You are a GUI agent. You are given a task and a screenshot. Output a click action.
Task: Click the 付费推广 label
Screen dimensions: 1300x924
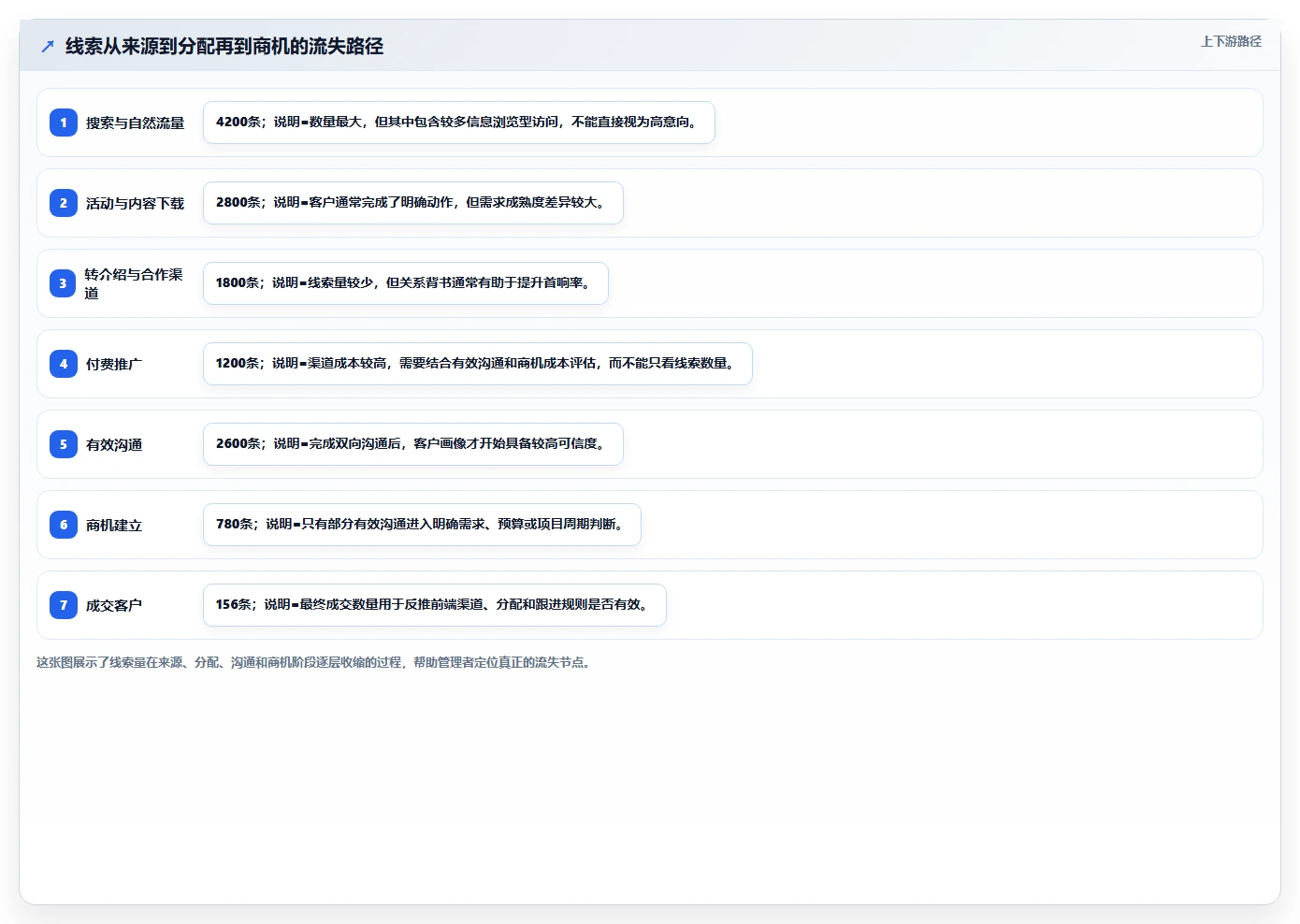coord(114,364)
